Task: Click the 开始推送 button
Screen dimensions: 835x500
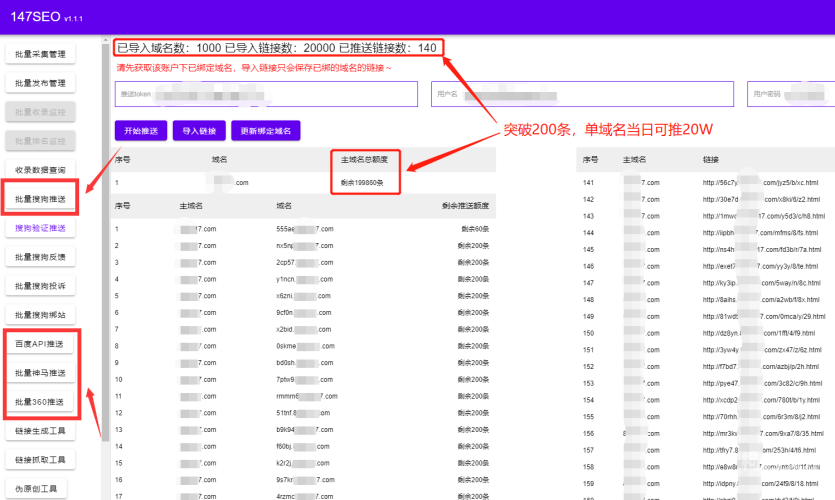Action: (141, 131)
